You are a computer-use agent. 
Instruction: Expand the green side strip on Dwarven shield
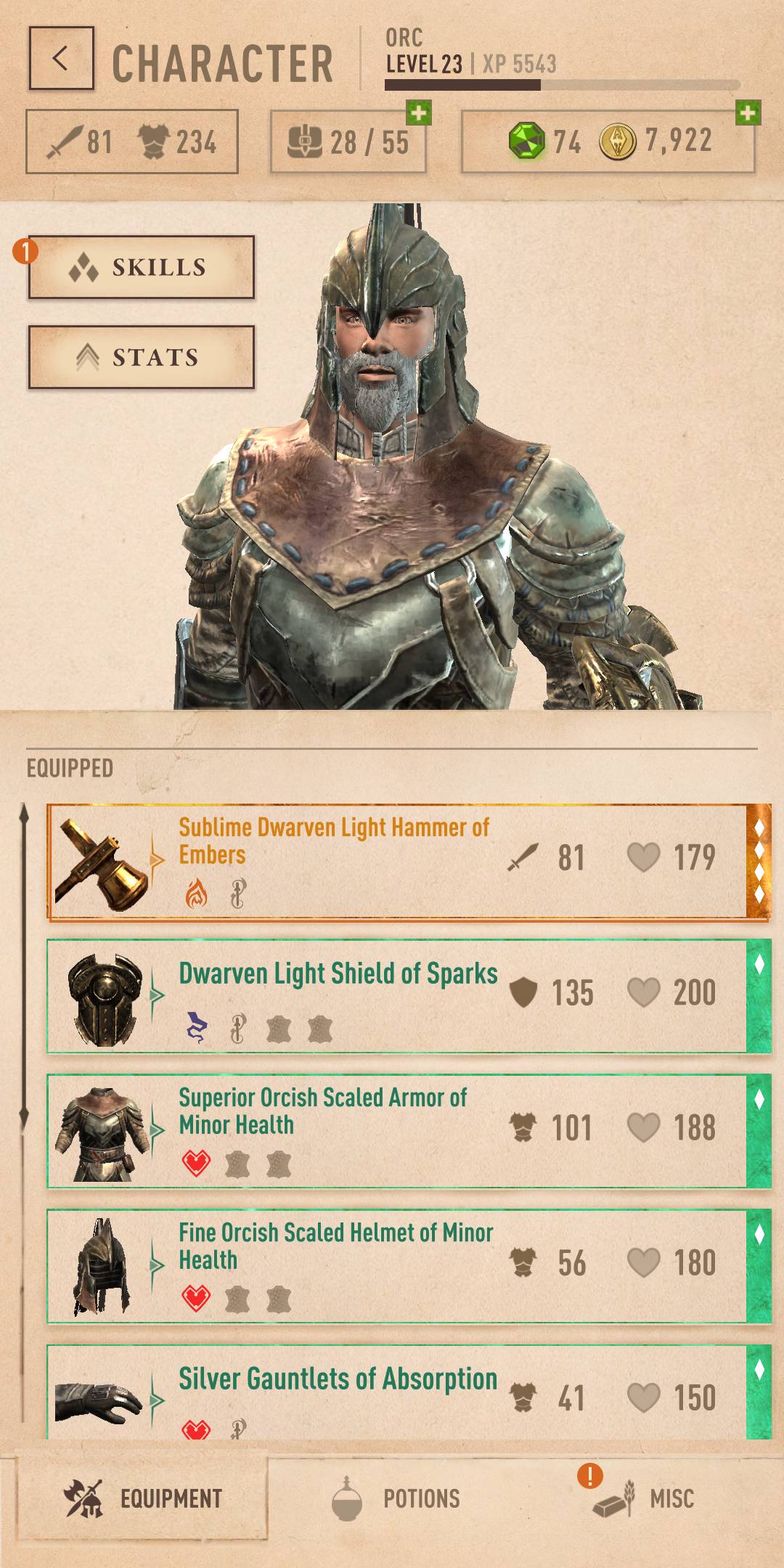click(x=759, y=996)
